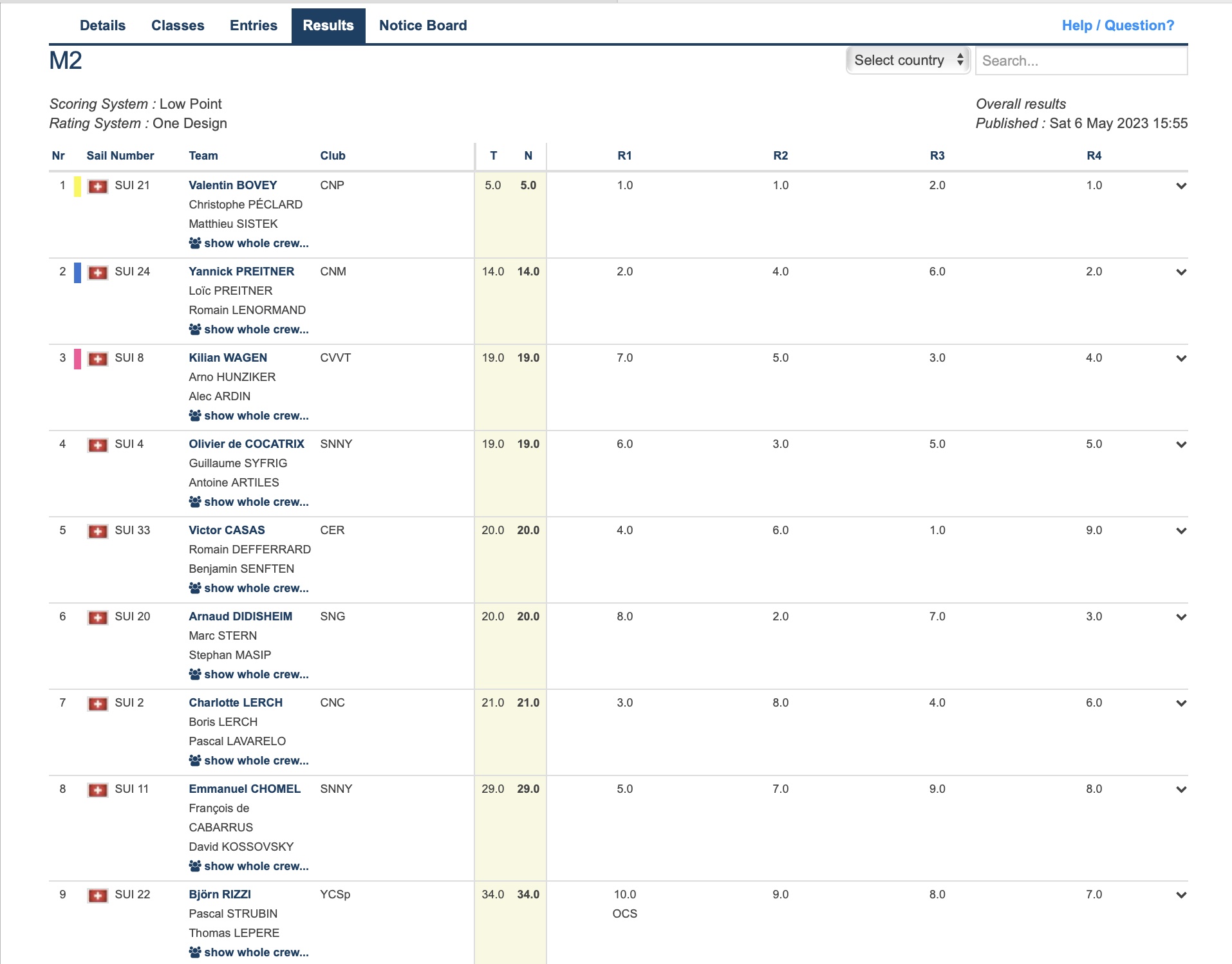This screenshot has width=1232, height=964.
Task: Click the blue marker in row 2
Action: click(77, 273)
